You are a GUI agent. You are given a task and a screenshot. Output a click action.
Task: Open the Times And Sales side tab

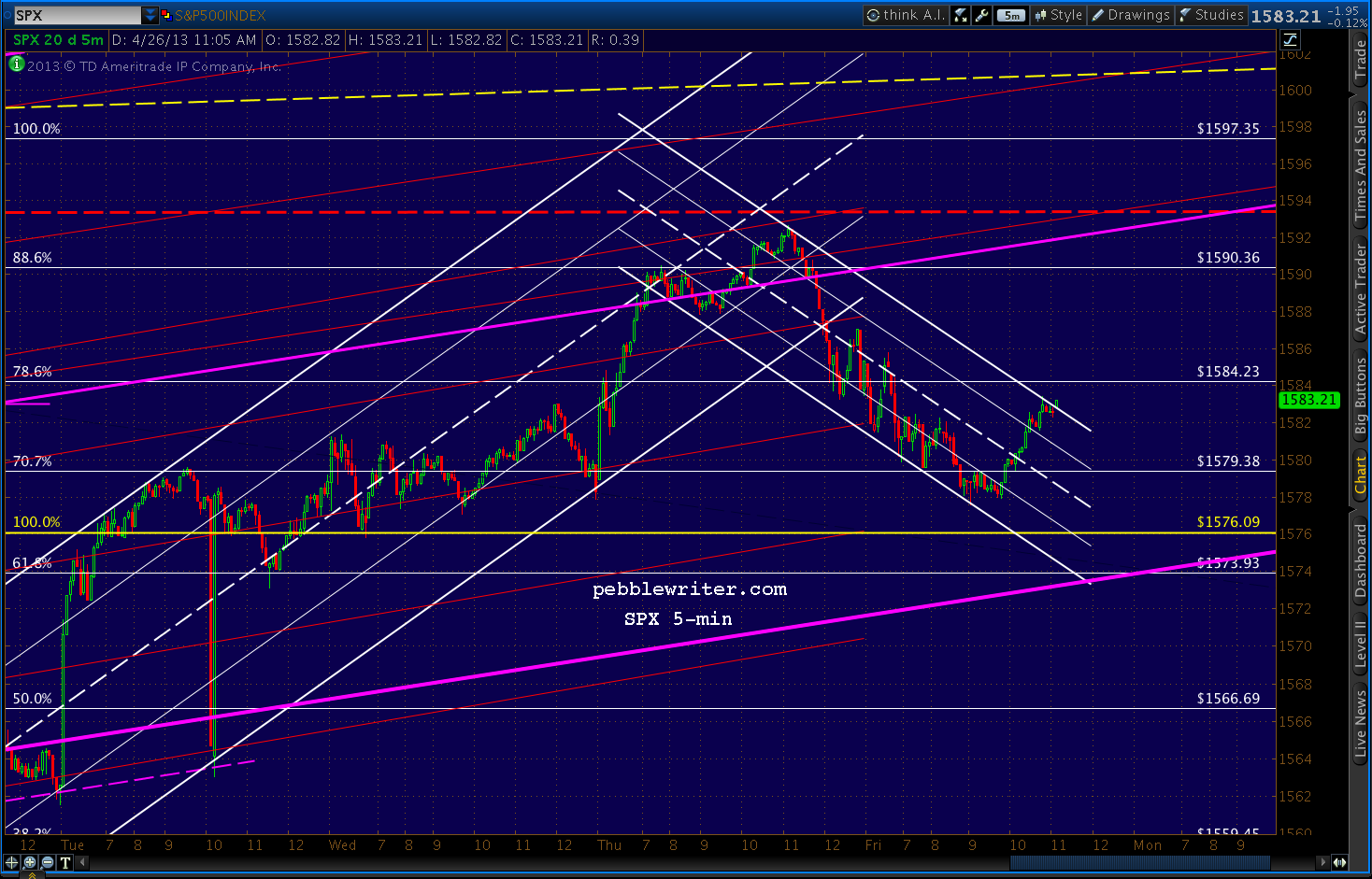pyautogui.click(x=1361, y=165)
